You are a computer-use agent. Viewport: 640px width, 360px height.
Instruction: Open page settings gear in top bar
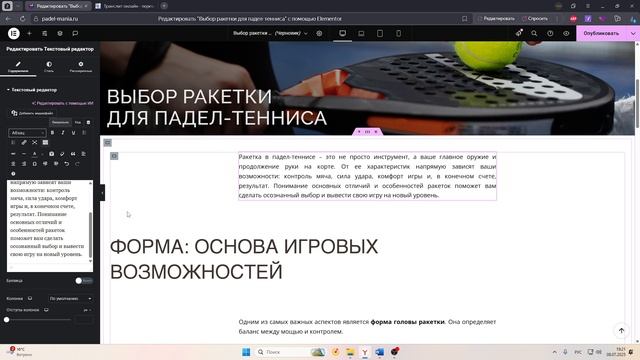point(319,33)
